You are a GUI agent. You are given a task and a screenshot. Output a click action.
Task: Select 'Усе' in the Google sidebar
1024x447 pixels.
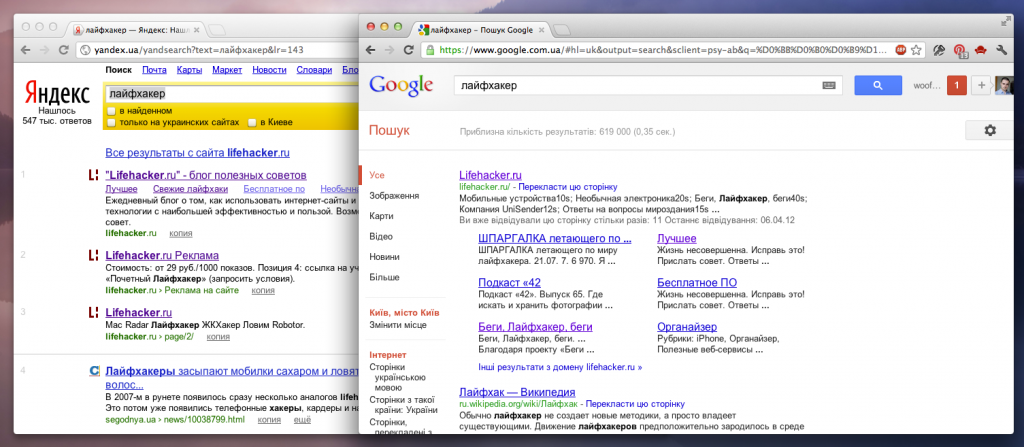pos(377,175)
